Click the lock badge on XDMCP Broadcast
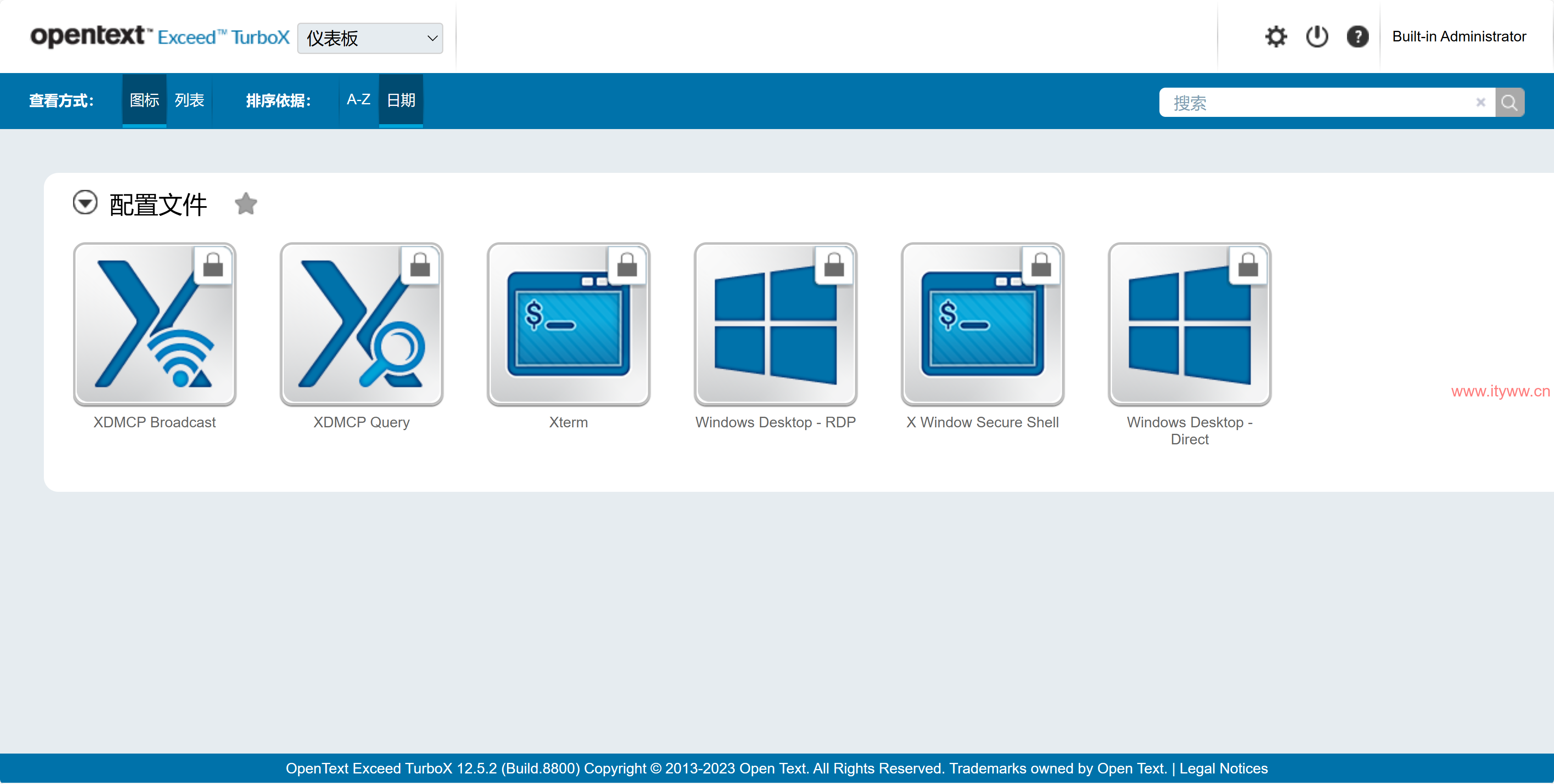 (213, 265)
